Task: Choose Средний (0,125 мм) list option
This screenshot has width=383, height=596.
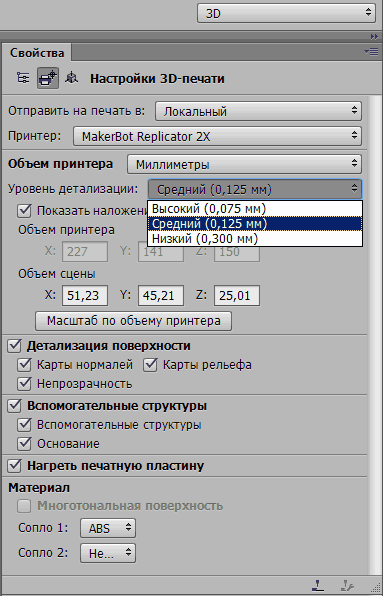Action: coord(255,224)
